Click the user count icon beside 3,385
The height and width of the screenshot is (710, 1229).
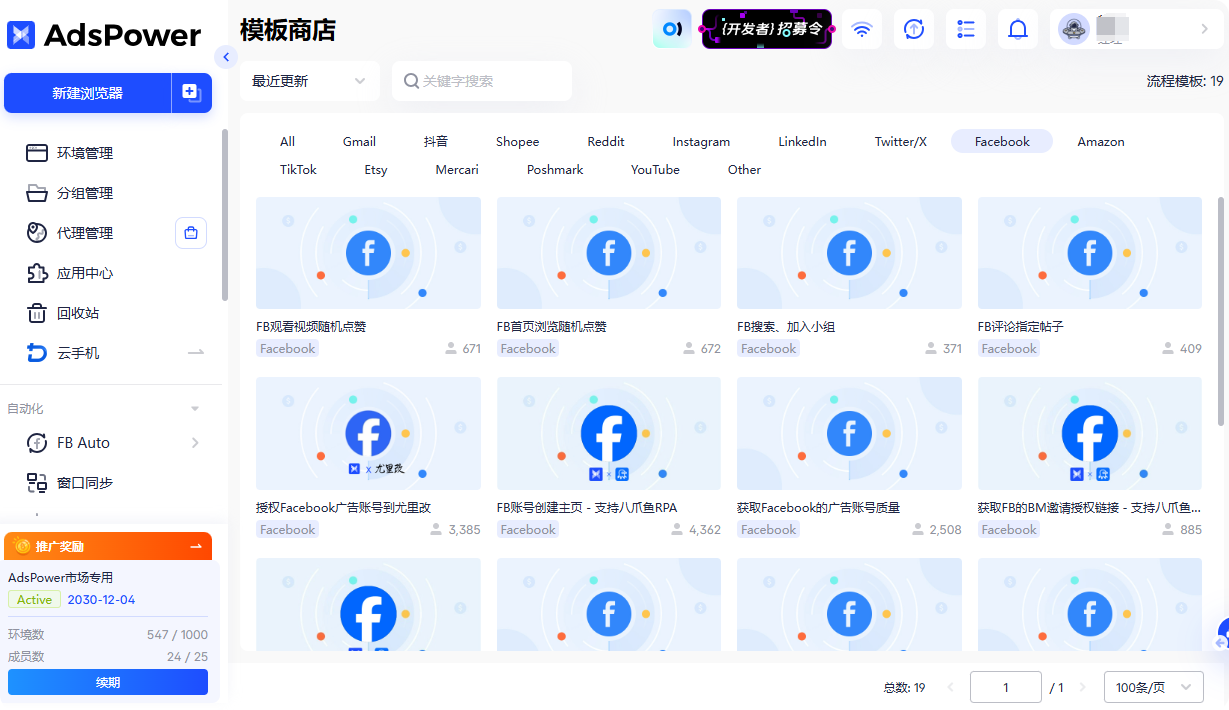click(x=435, y=530)
